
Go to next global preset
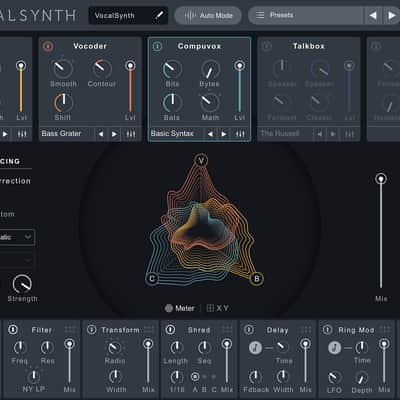[391, 15]
